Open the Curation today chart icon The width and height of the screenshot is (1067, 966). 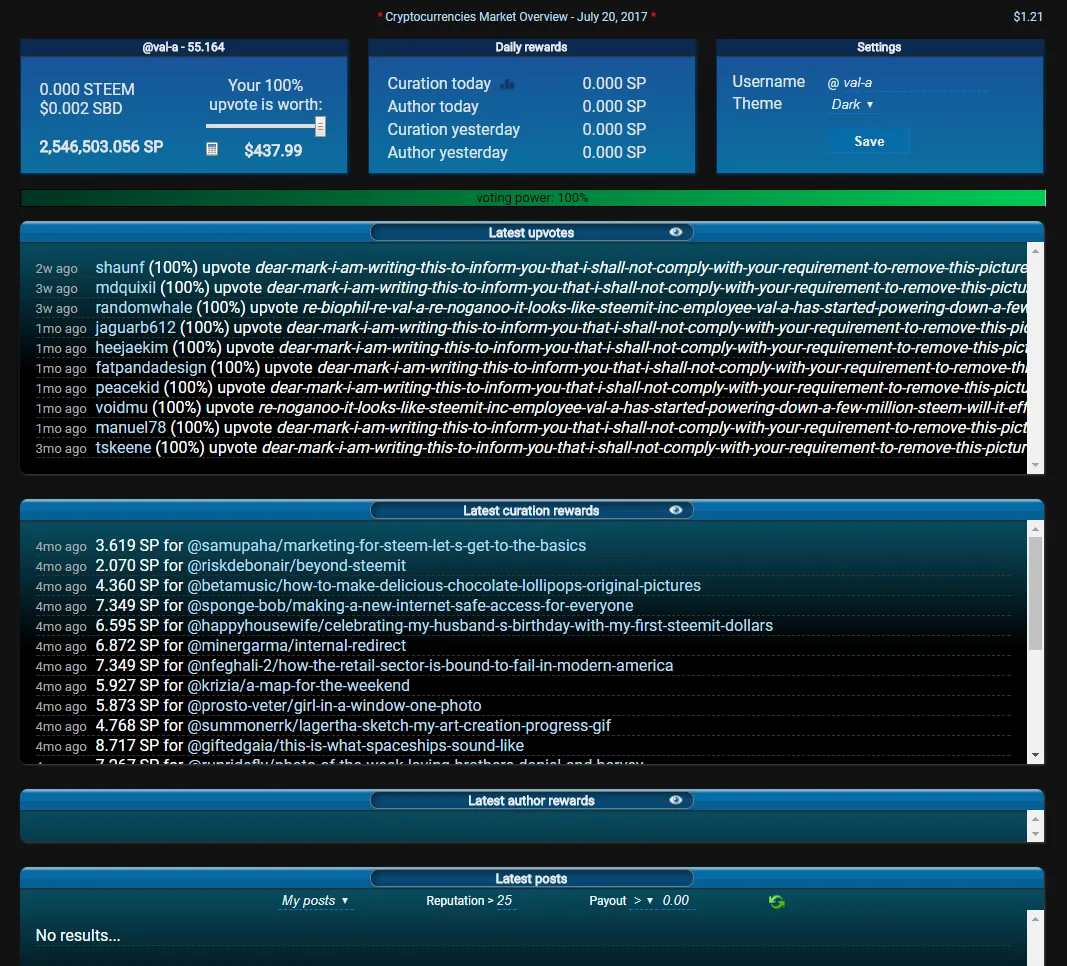[x=507, y=84]
